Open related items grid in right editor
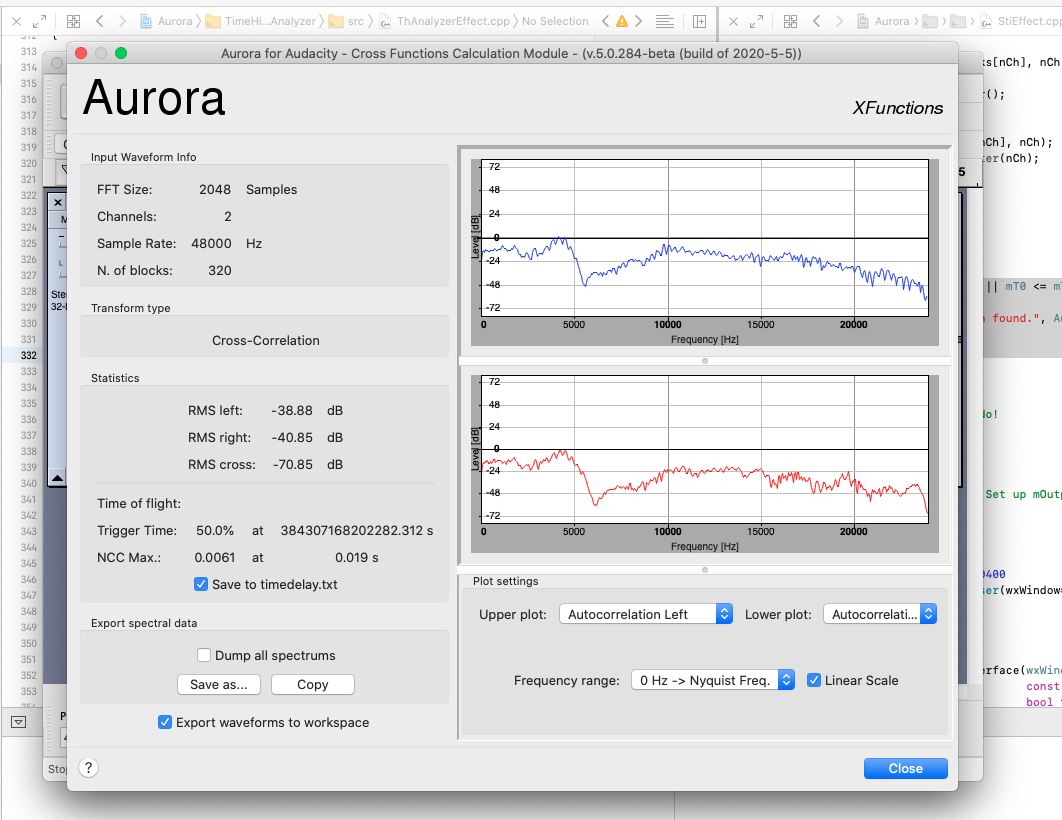Screen dimensions: 1062x820 790,22
